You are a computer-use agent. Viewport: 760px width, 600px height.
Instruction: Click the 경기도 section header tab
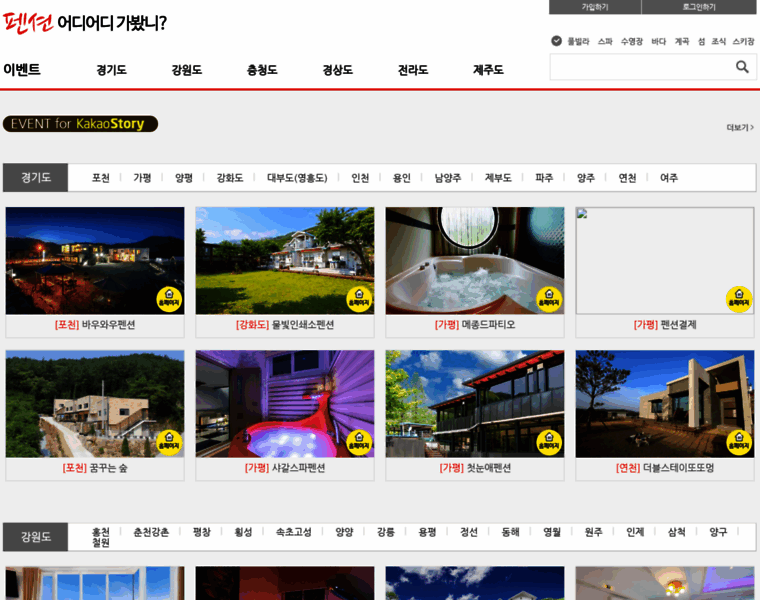[x=35, y=177]
